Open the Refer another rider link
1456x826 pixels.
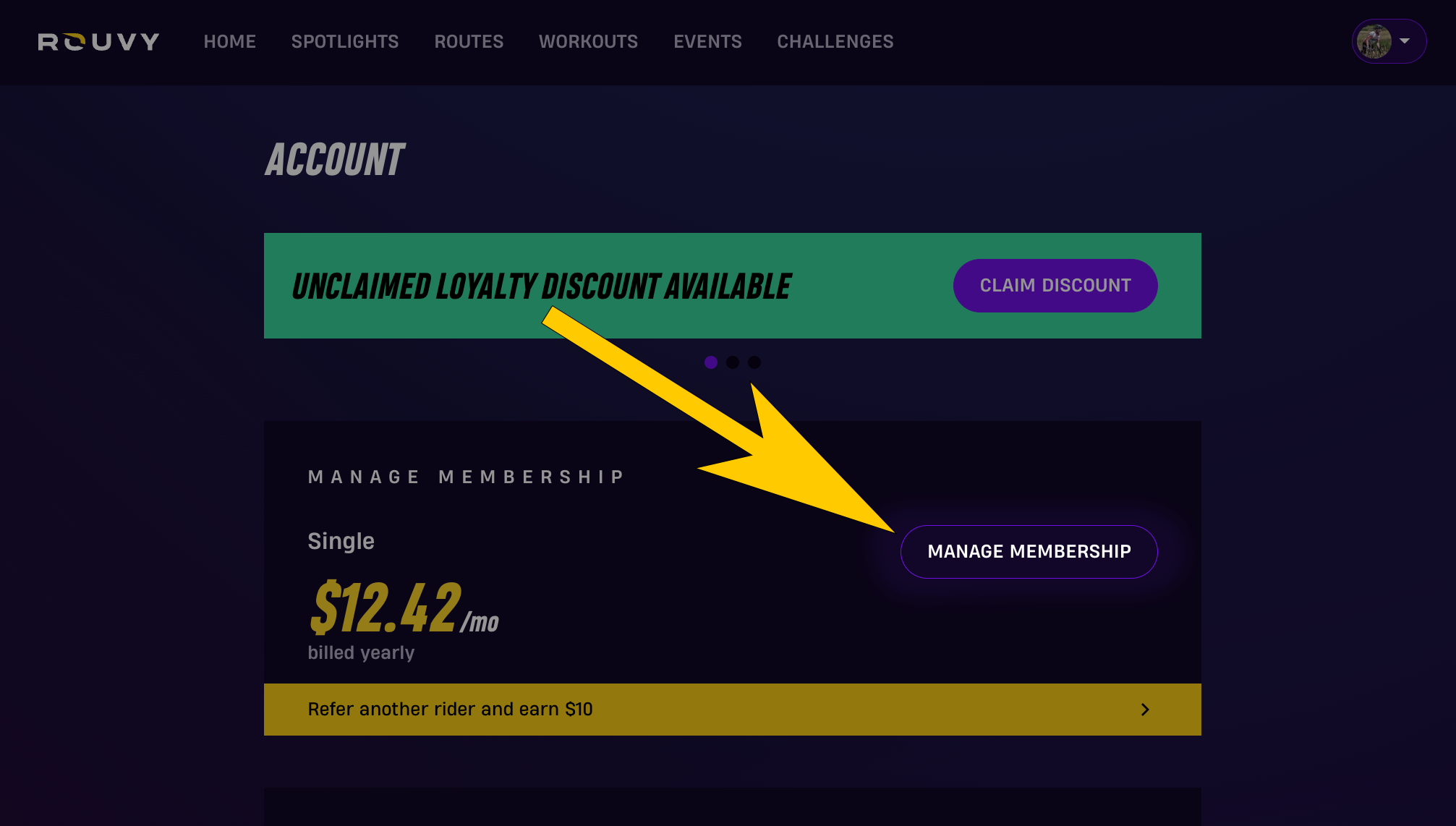732,710
